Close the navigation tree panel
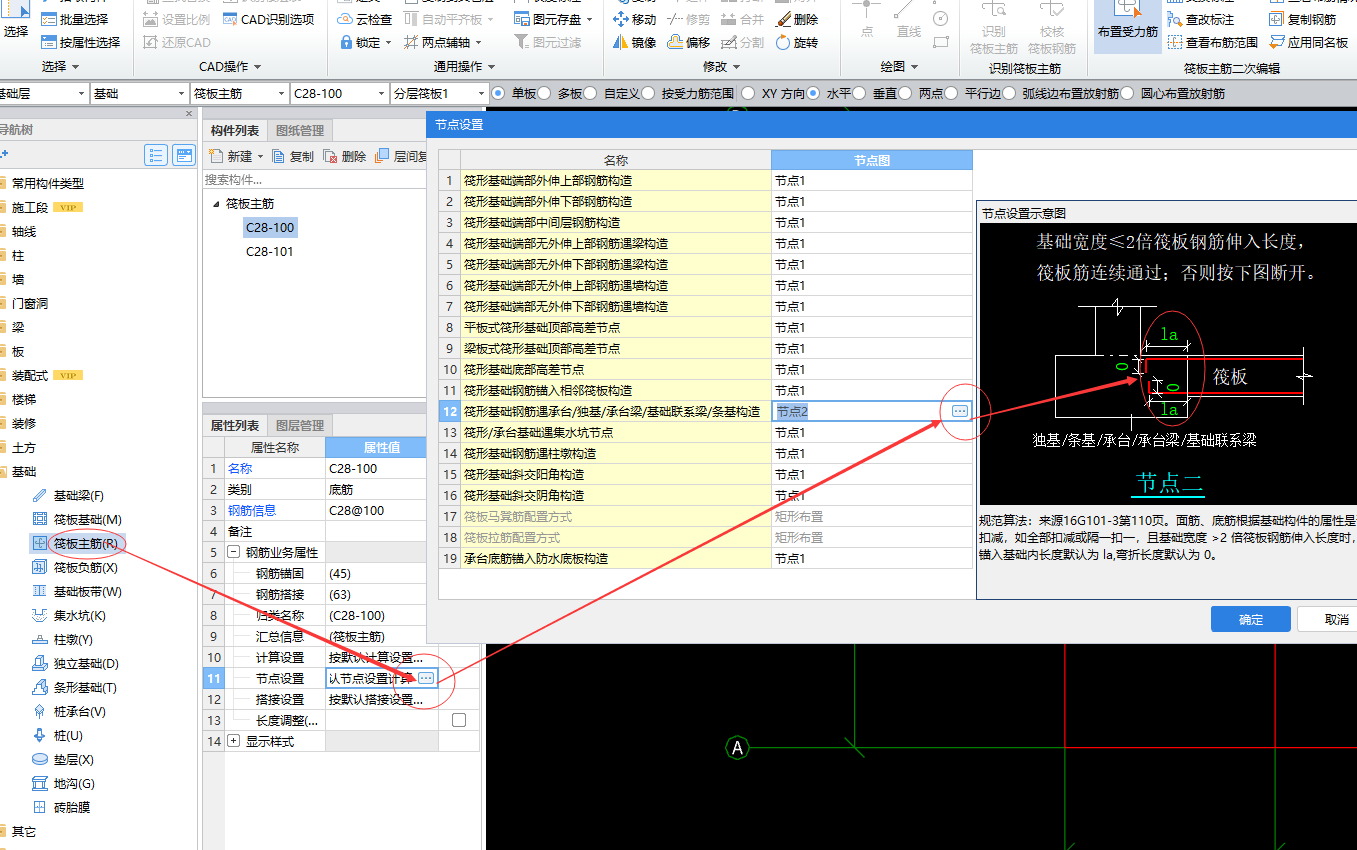This screenshot has width=1357, height=850. coord(190,113)
